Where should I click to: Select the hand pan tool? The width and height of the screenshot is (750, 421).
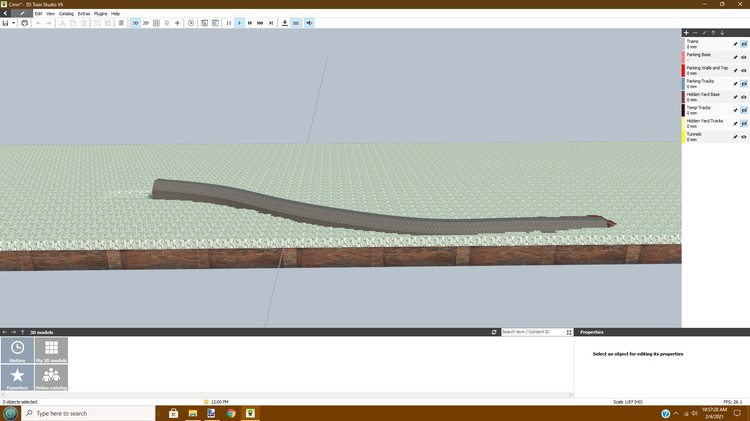pyautogui.click(x=25, y=22)
